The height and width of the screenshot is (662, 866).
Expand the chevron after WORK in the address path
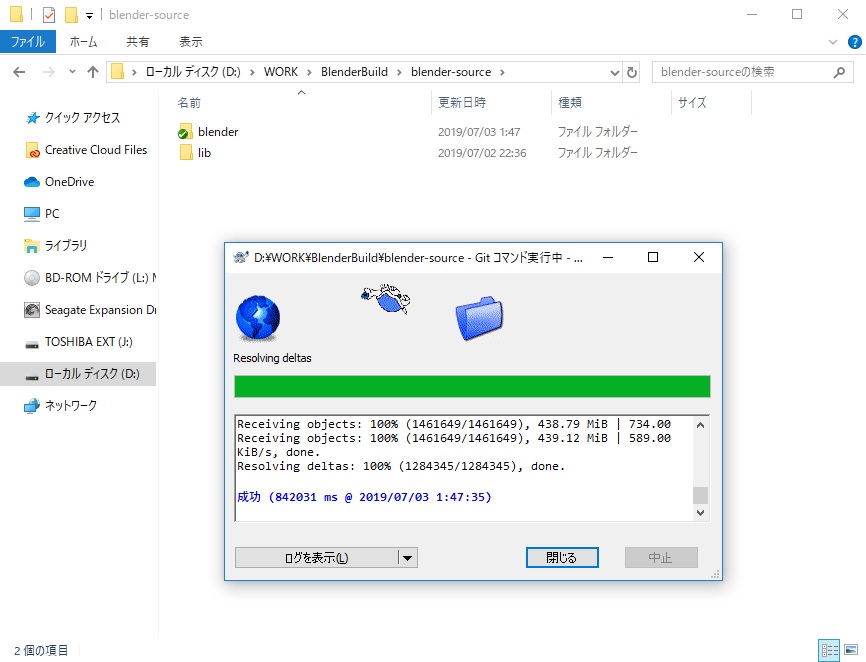309,72
